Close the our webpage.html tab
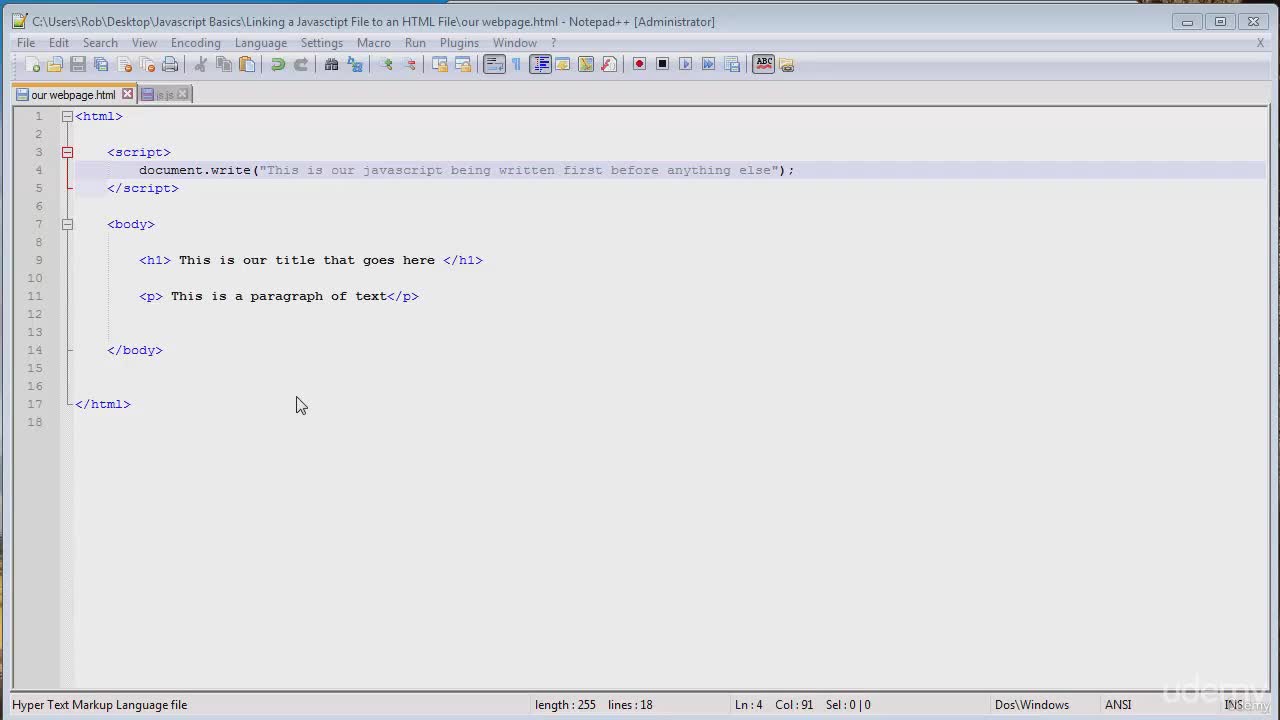 tap(127, 94)
